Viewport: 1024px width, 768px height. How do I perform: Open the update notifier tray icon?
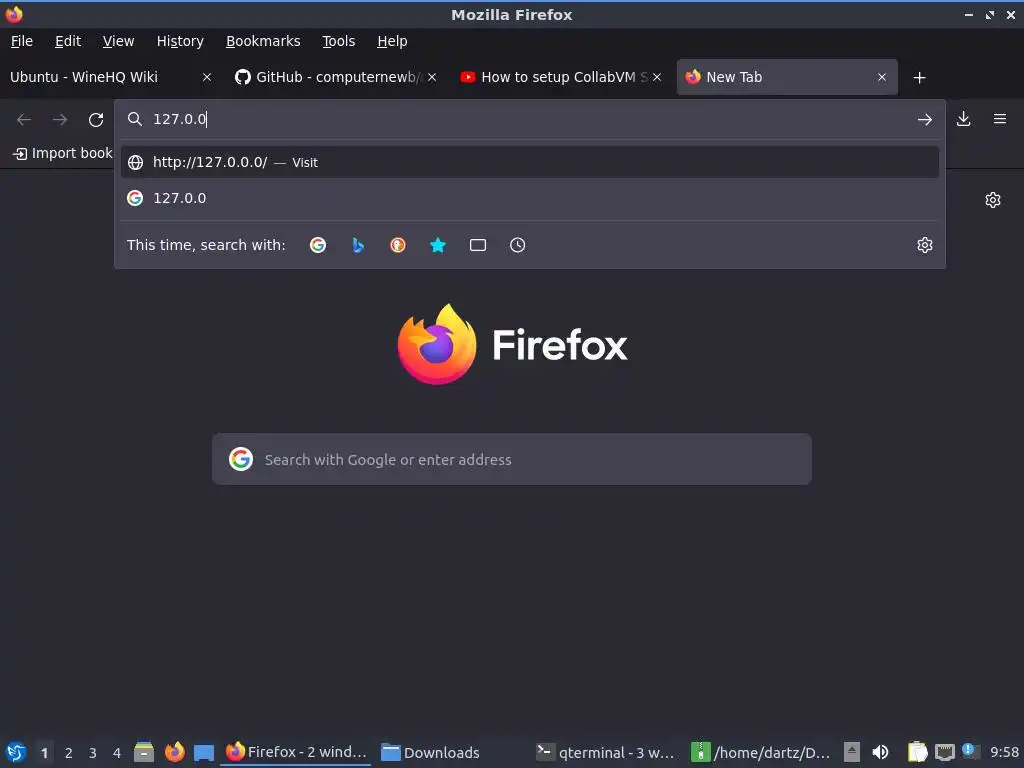pos(970,751)
